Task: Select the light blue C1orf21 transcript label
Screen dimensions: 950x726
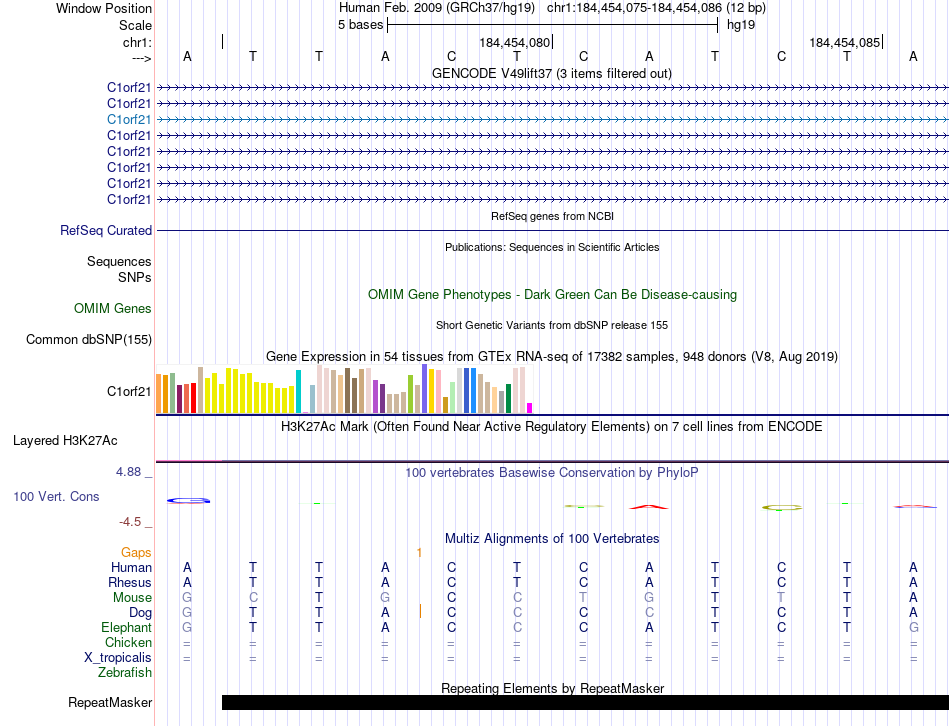Action: [x=129, y=119]
